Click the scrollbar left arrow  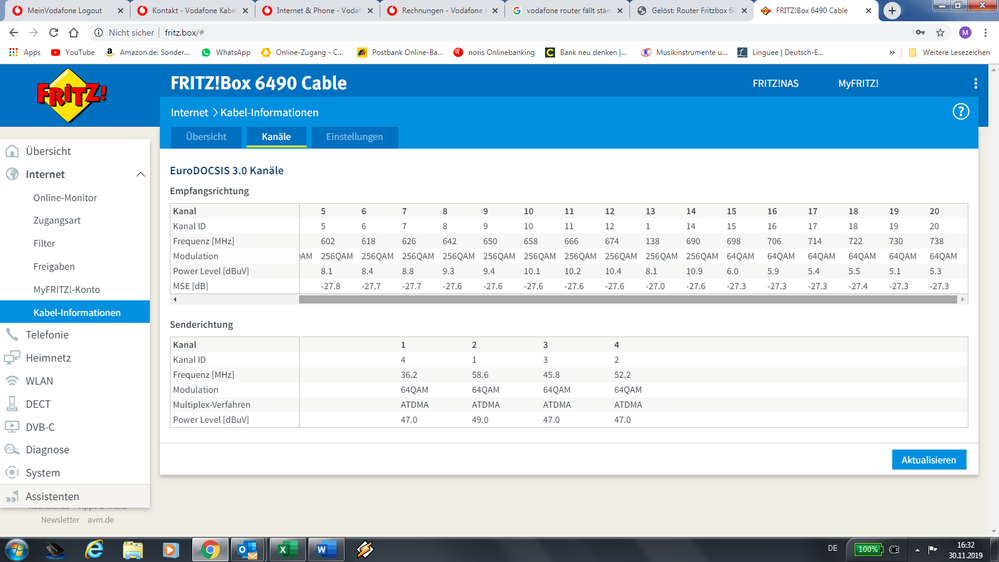(x=175, y=299)
